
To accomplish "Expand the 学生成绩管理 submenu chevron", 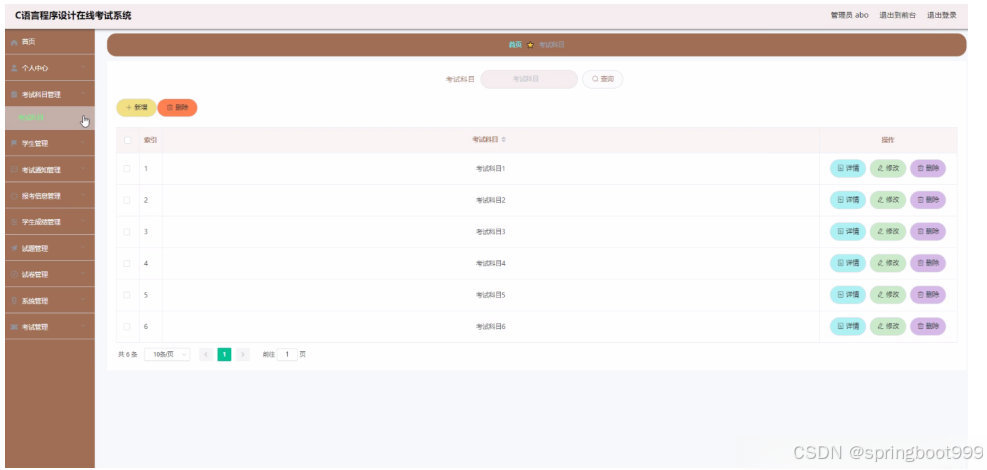I will click(x=83, y=221).
